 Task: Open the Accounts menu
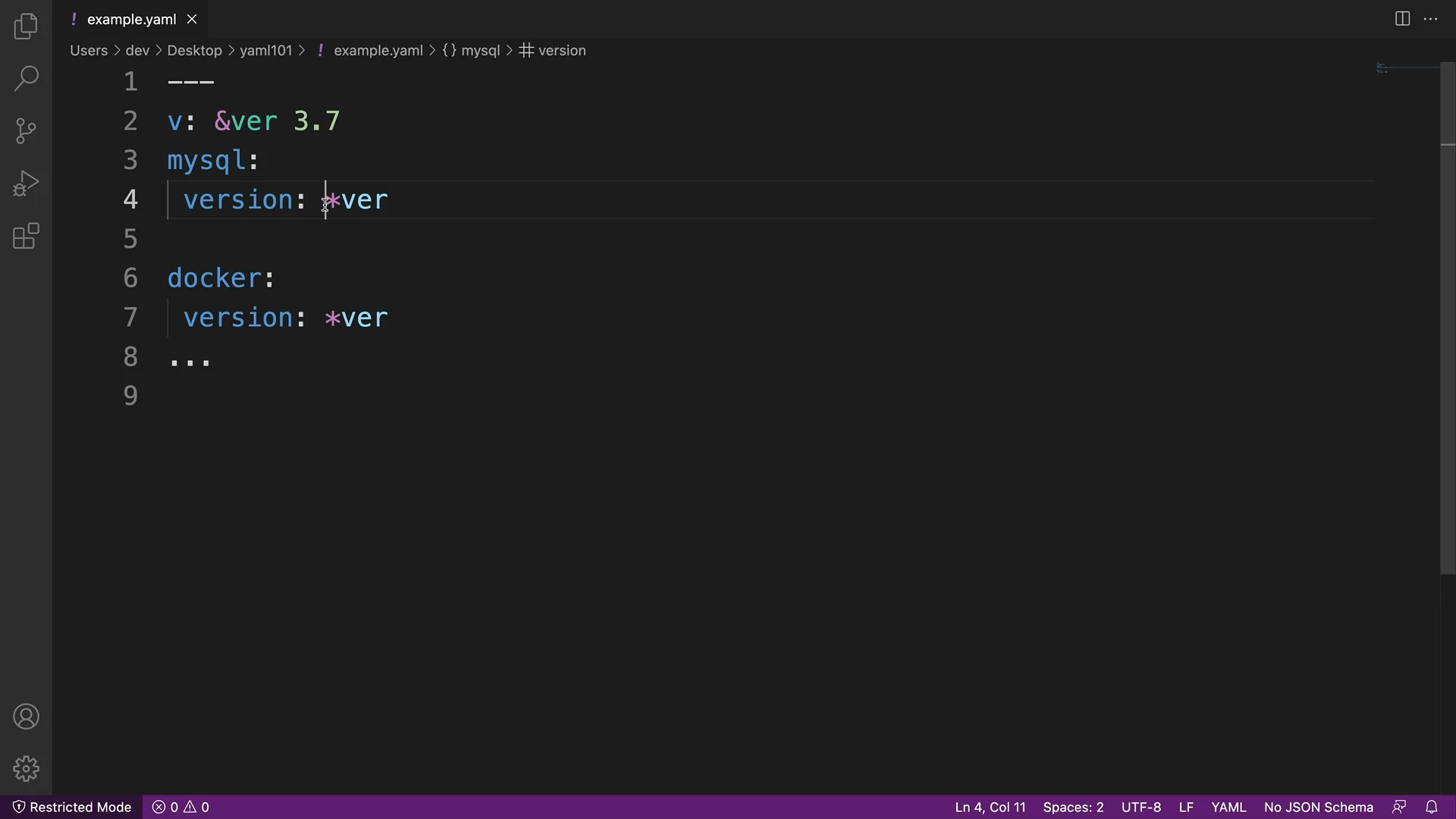point(26,716)
